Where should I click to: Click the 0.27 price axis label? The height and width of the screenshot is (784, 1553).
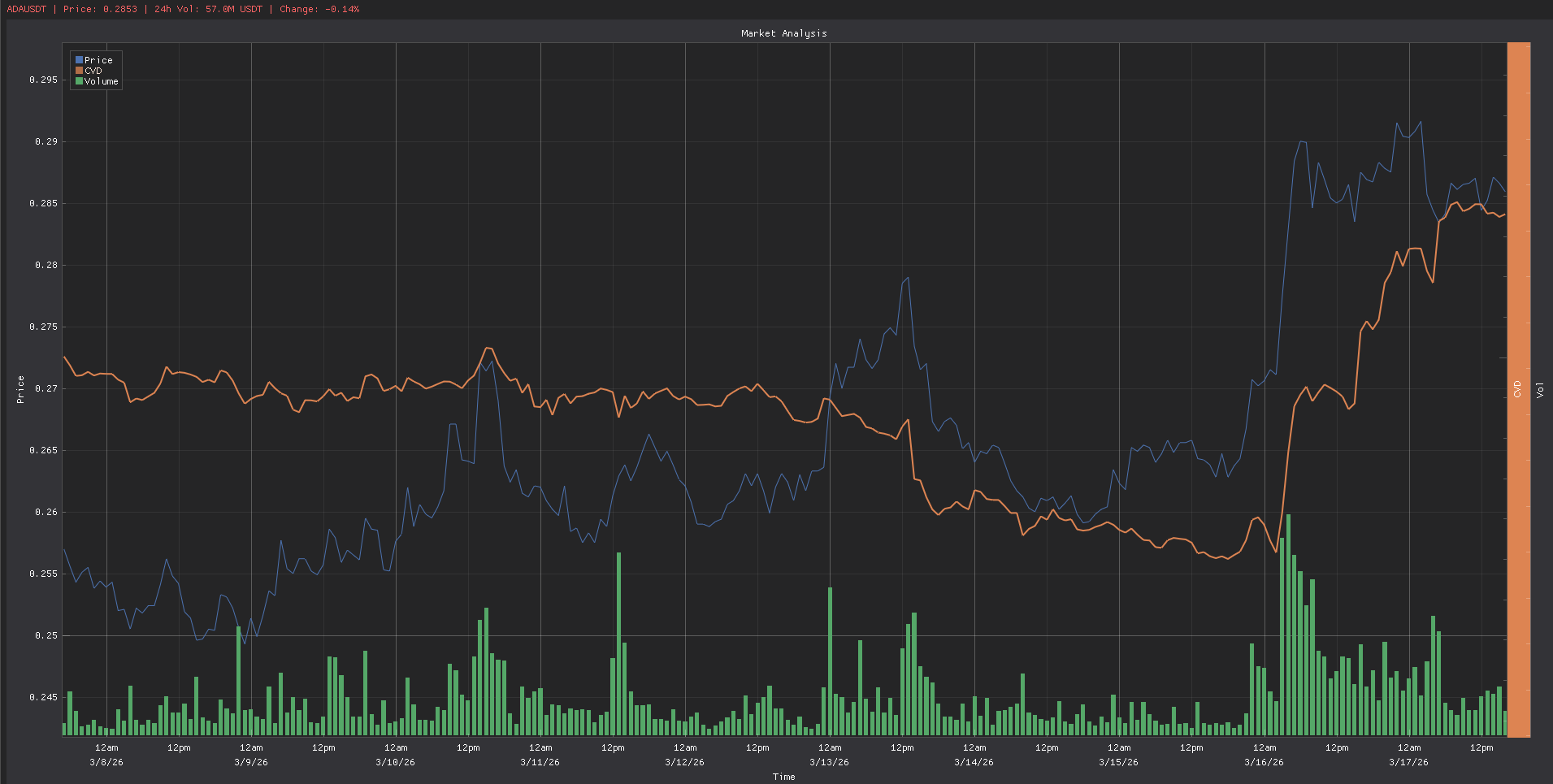[46, 388]
